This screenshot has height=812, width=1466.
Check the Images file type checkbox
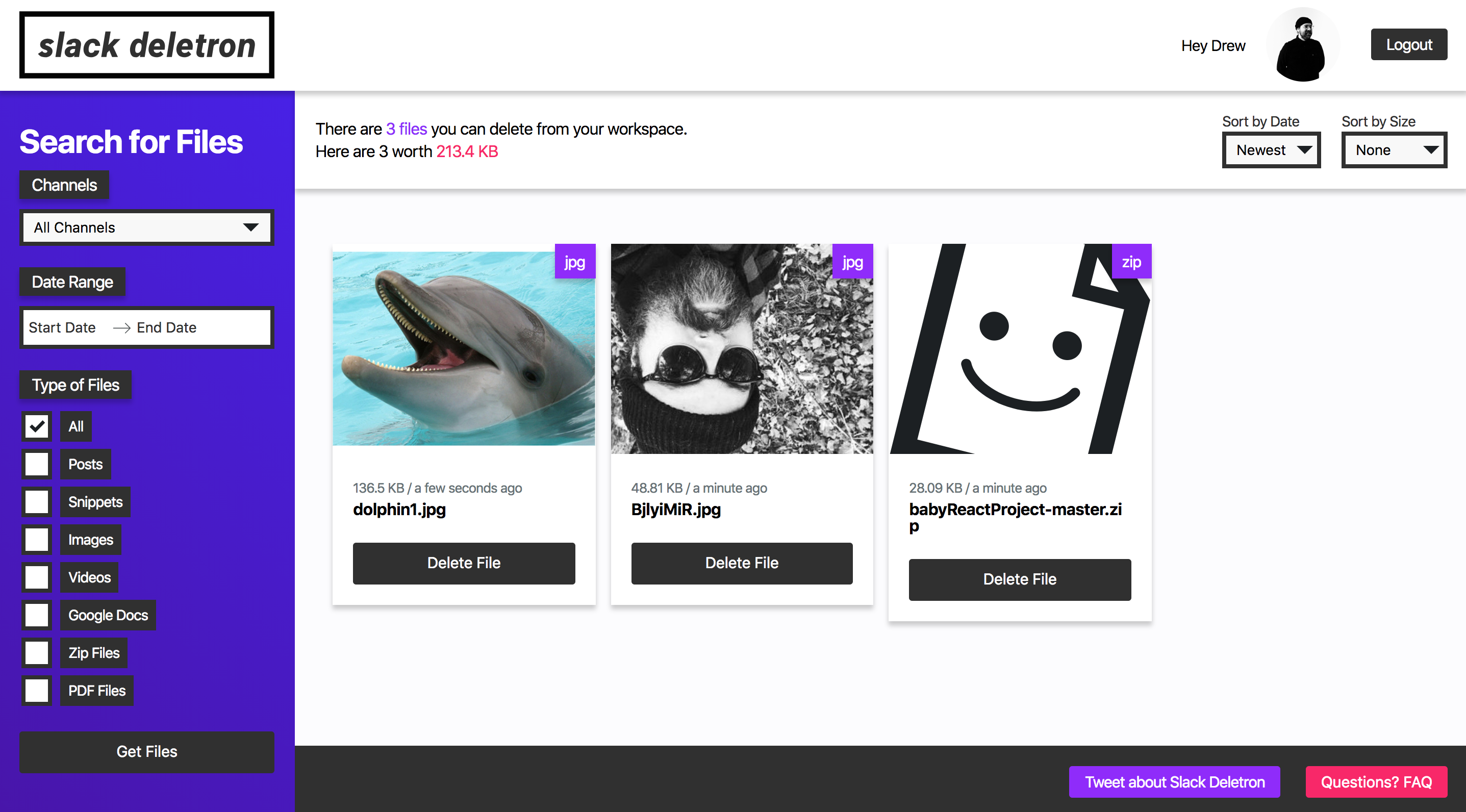tap(36, 539)
